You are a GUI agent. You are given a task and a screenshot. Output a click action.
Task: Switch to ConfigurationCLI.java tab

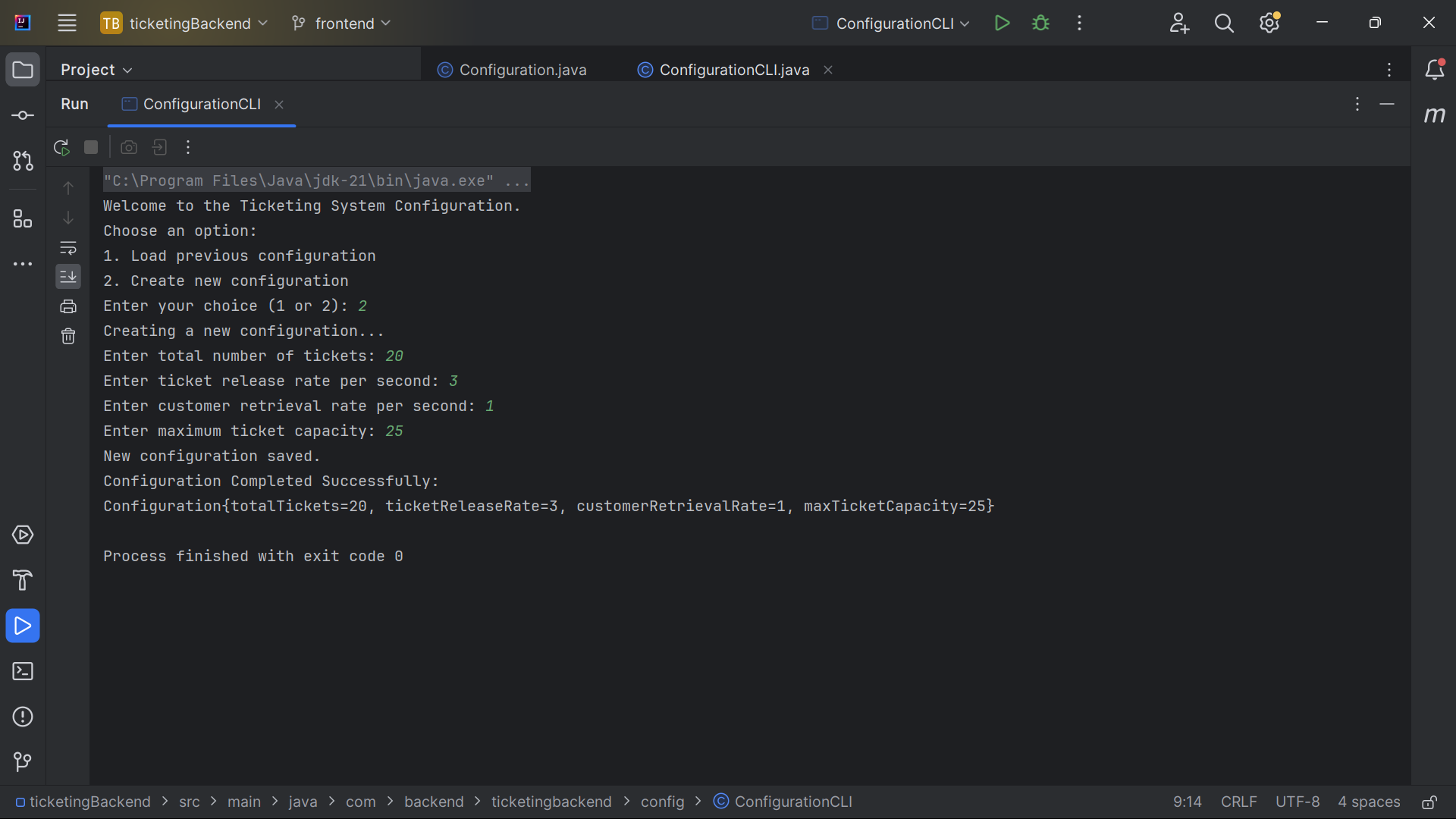click(724, 70)
